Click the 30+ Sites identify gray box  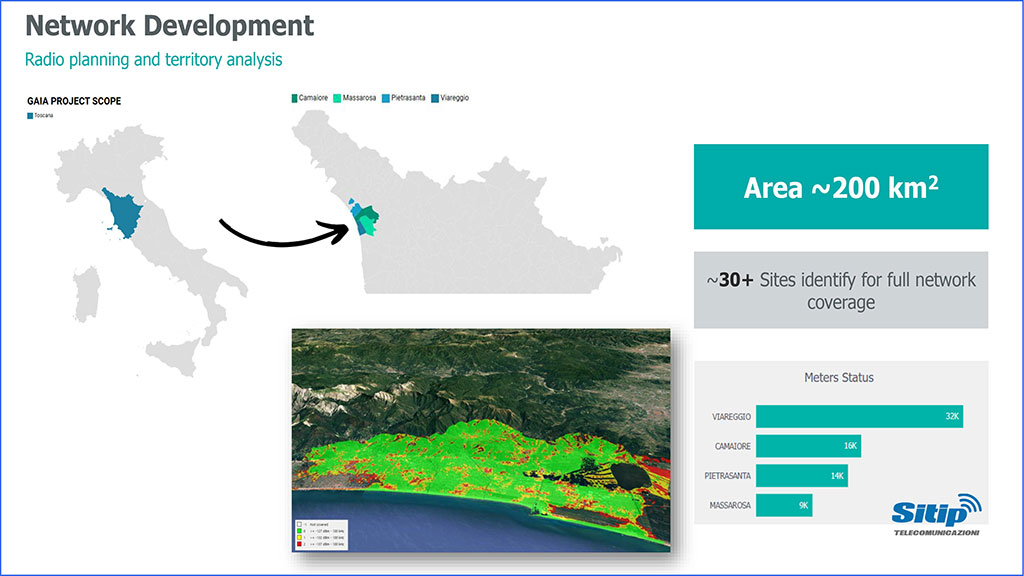(840, 290)
